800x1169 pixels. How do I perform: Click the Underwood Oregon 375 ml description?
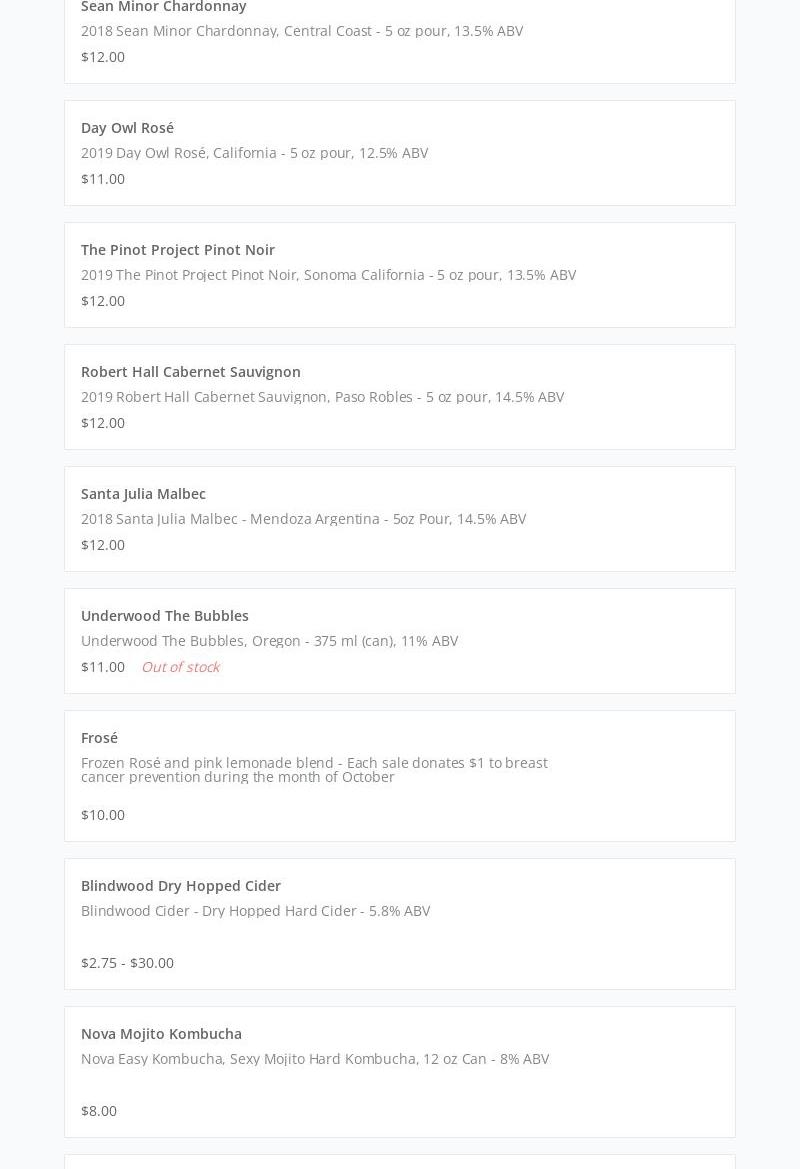[269, 640]
